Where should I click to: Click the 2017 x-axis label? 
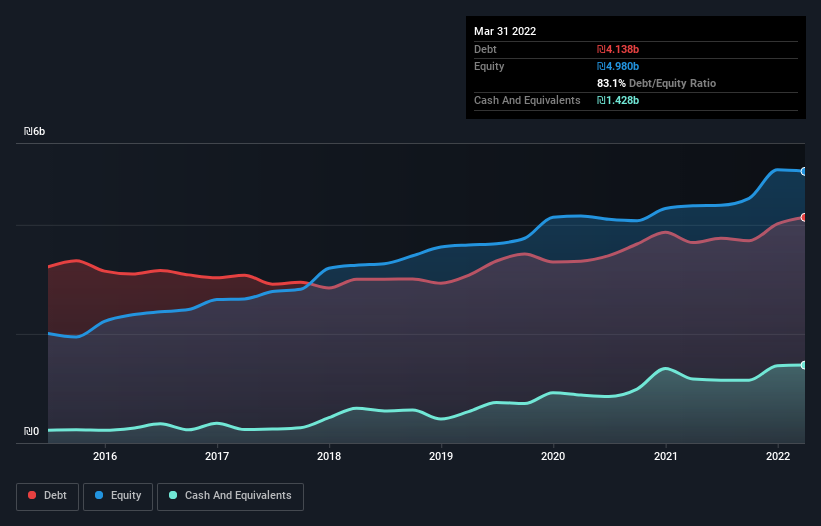pos(217,456)
